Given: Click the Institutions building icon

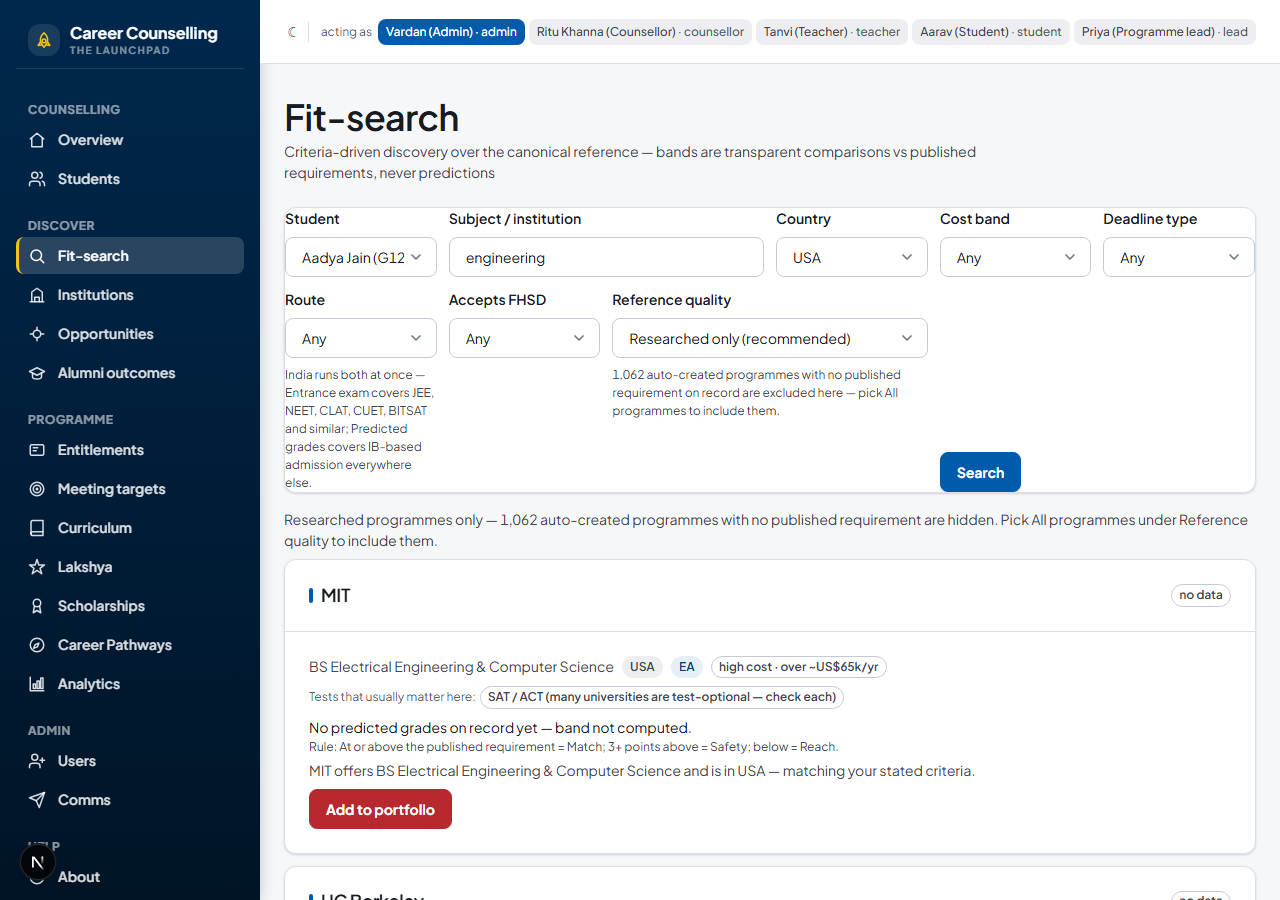Looking at the screenshot, I should coord(37,295).
